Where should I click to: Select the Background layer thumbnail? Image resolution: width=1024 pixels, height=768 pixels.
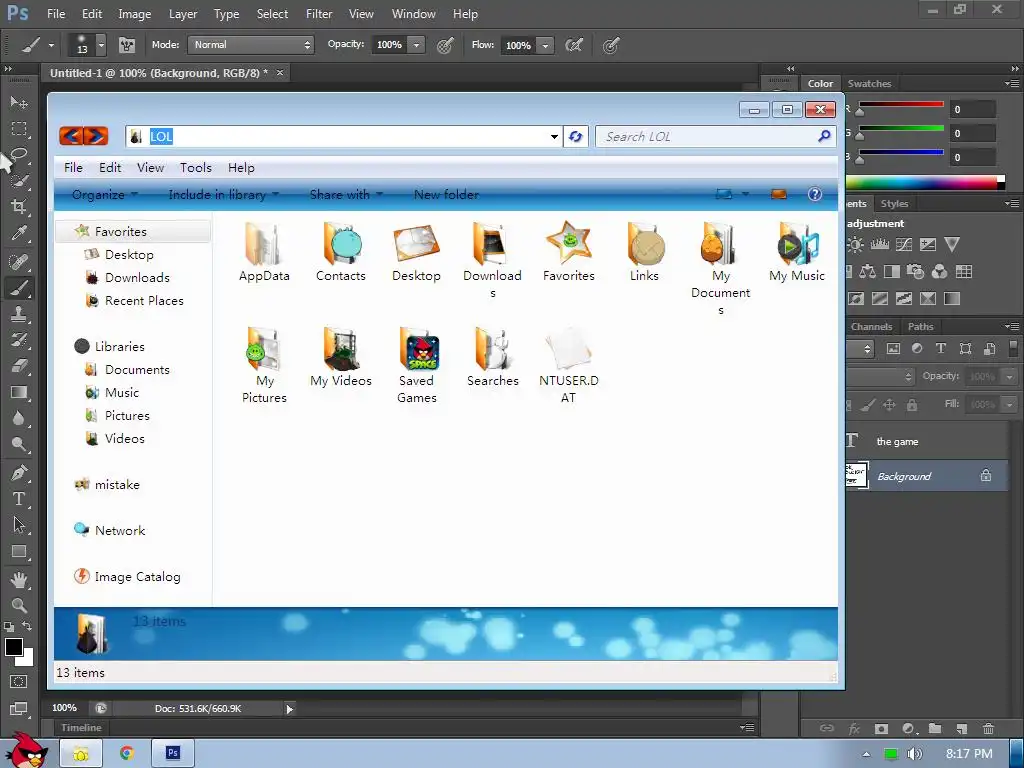click(856, 475)
